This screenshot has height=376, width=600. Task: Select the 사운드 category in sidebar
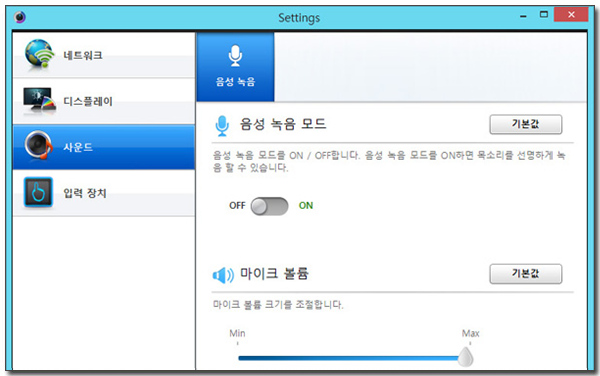coord(104,147)
